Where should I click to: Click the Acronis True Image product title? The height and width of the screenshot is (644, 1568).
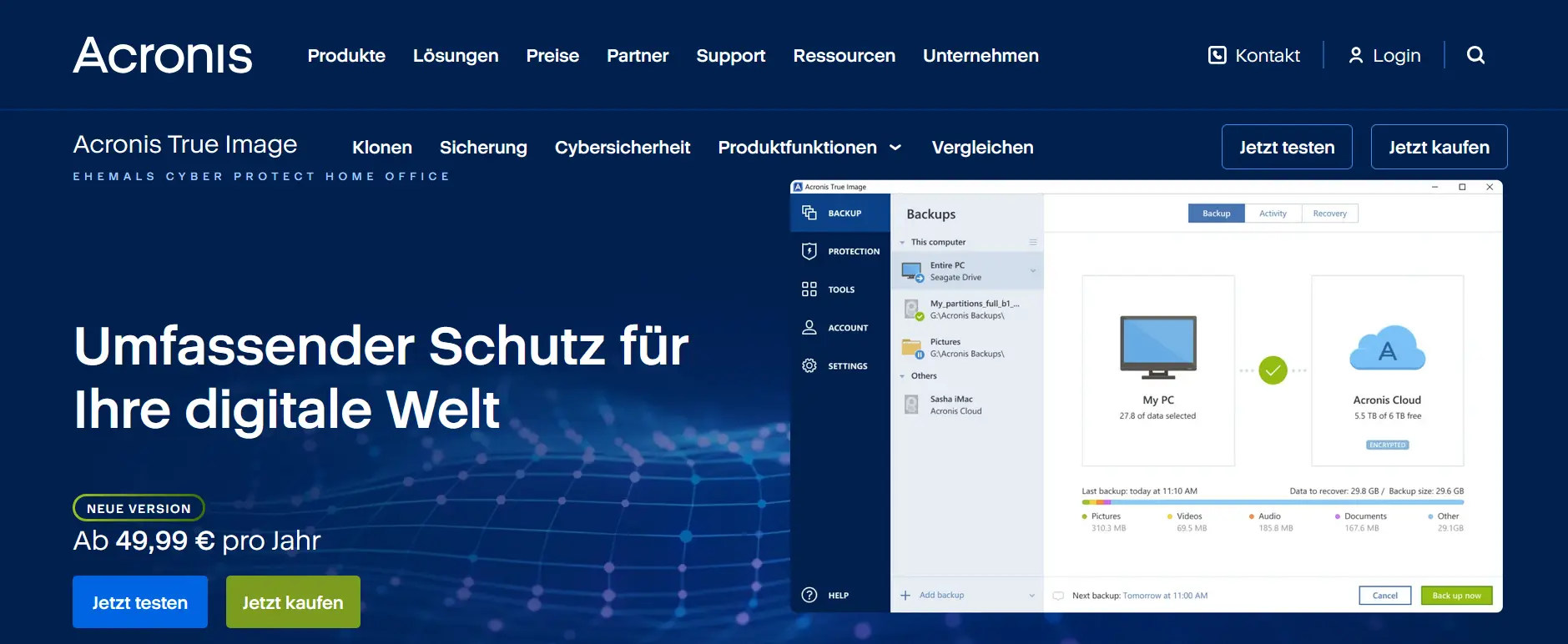tap(185, 144)
